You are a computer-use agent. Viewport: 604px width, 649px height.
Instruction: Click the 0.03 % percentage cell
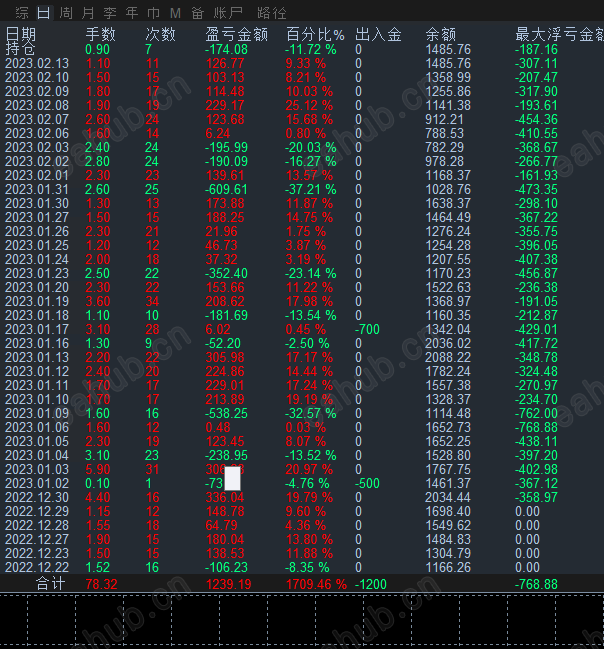pyautogui.click(x=306, y=428)
